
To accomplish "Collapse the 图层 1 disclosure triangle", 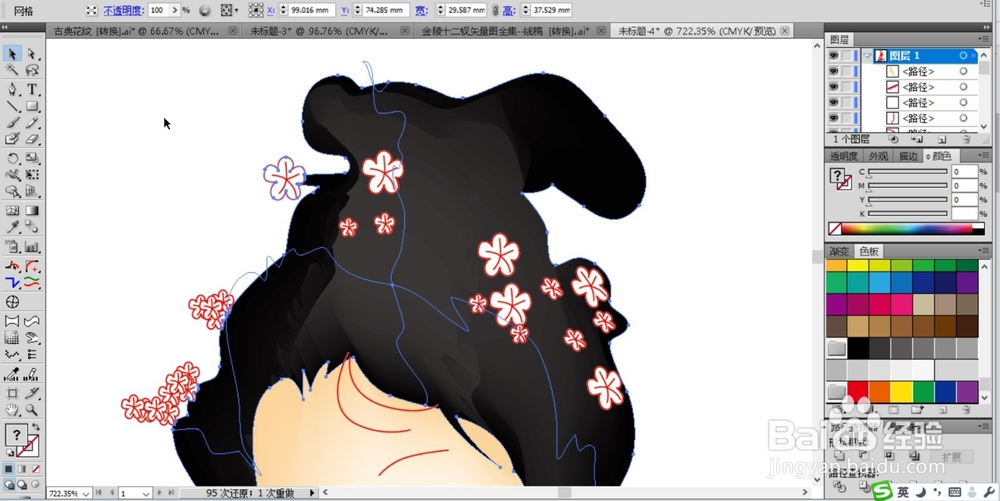I will click(867, 56).
